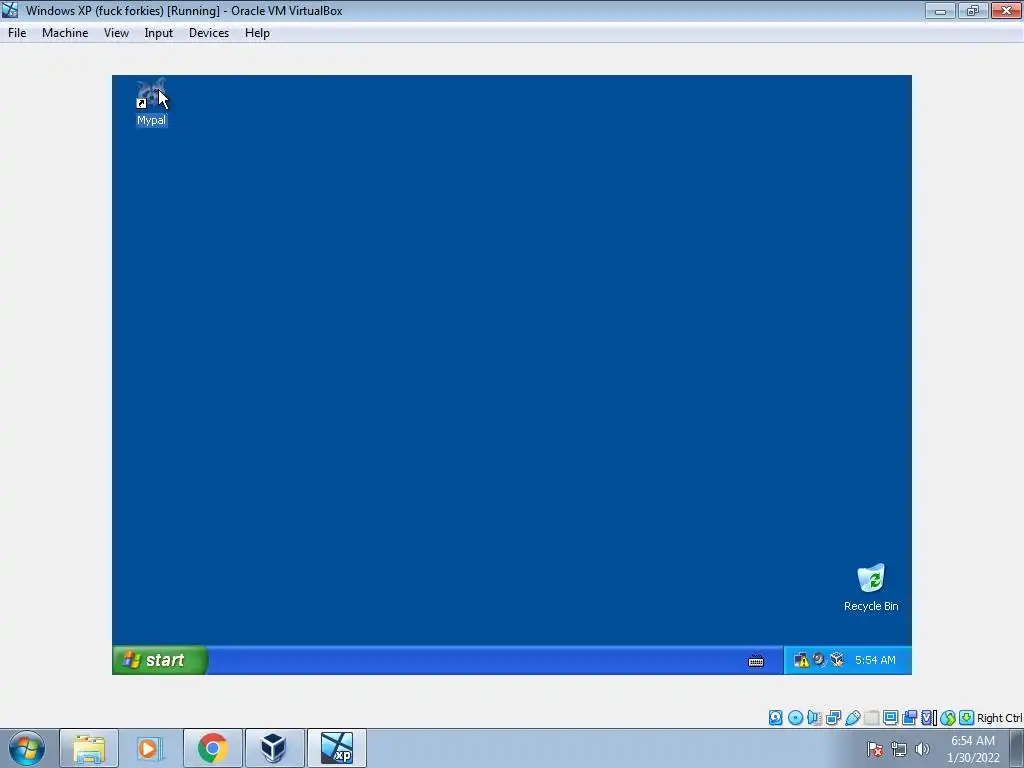Click the XP tray clock showing 5:54 AM

click(875, 660)
